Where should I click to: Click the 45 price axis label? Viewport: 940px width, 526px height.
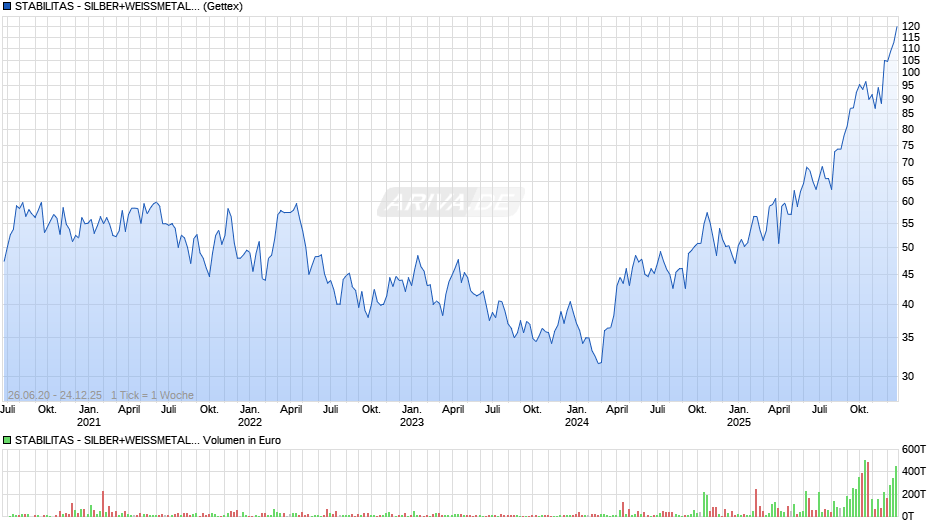pos(908,274)
